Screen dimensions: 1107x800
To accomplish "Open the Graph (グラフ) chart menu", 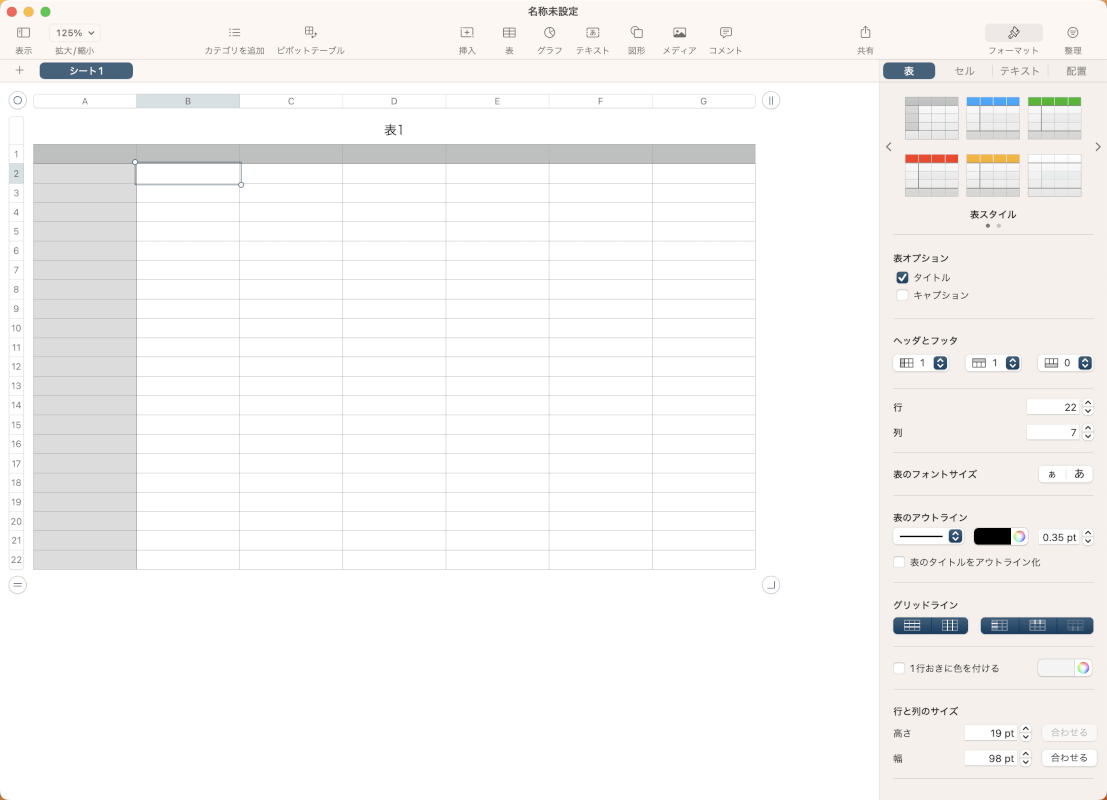I will pos(549,33).
